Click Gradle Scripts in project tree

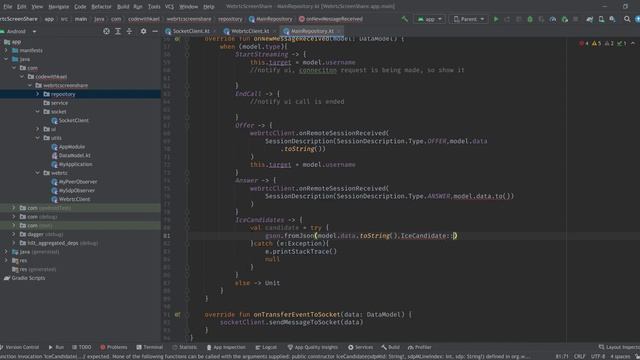click(x=24, y=278)
